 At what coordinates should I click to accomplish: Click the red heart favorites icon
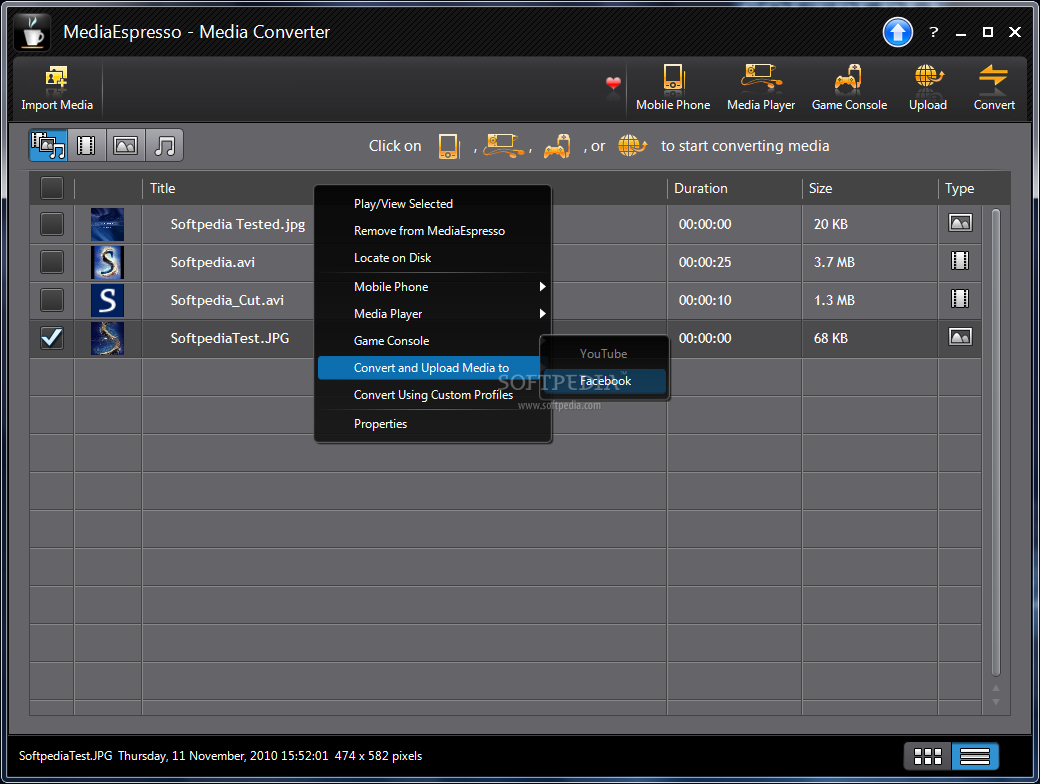click(613, 84)
